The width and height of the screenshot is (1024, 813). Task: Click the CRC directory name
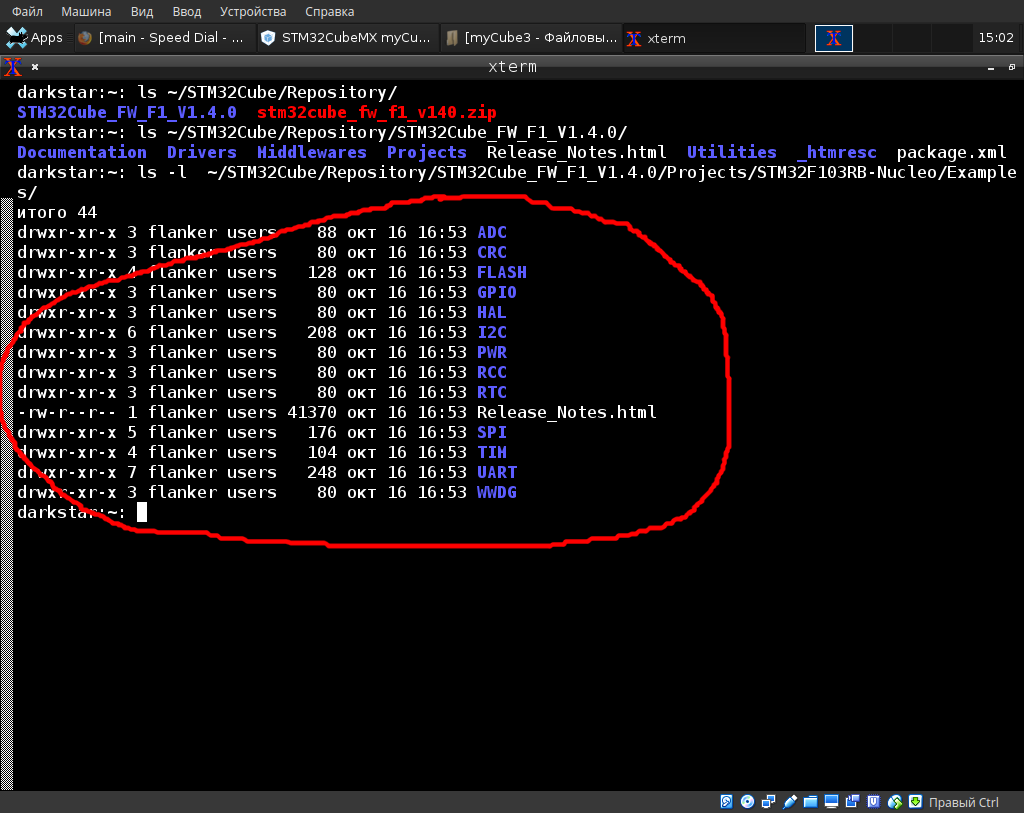point(492,252)
